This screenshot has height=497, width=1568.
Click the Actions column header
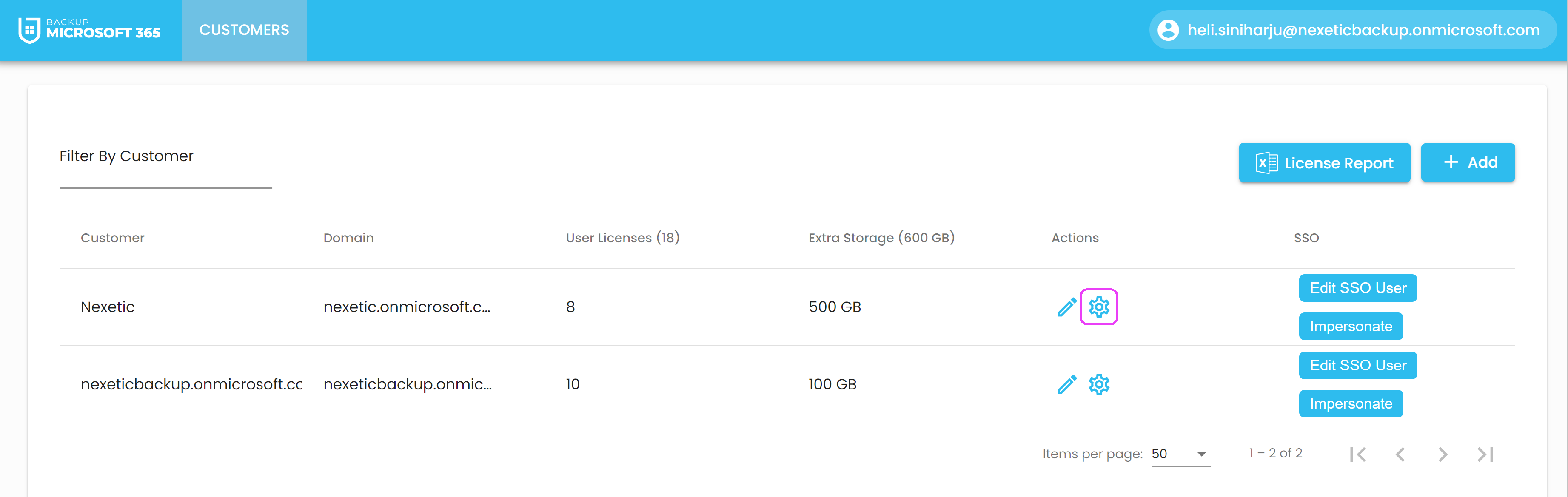tap(1075, 238)
